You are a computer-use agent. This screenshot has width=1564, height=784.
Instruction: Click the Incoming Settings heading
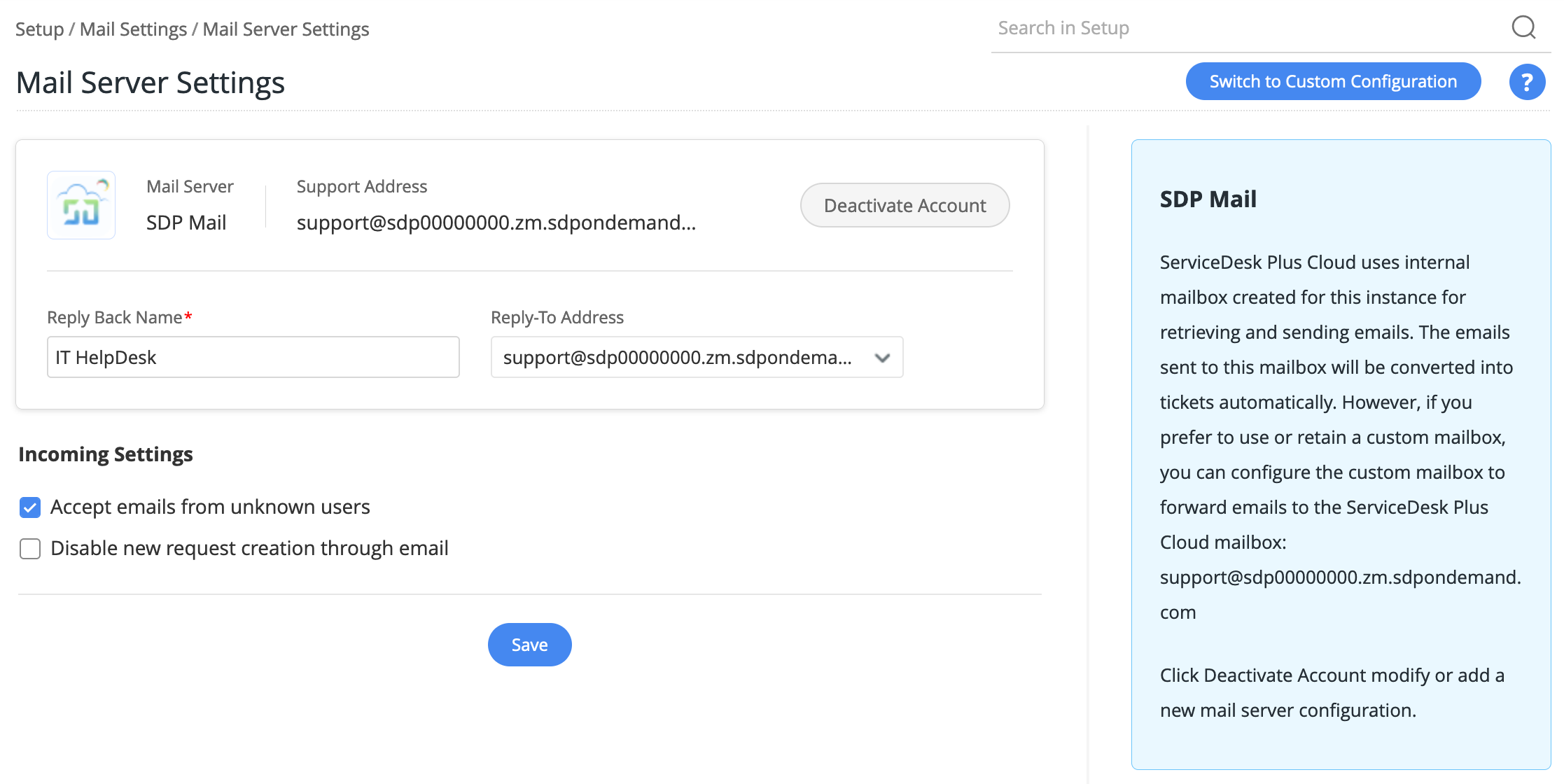106,454
